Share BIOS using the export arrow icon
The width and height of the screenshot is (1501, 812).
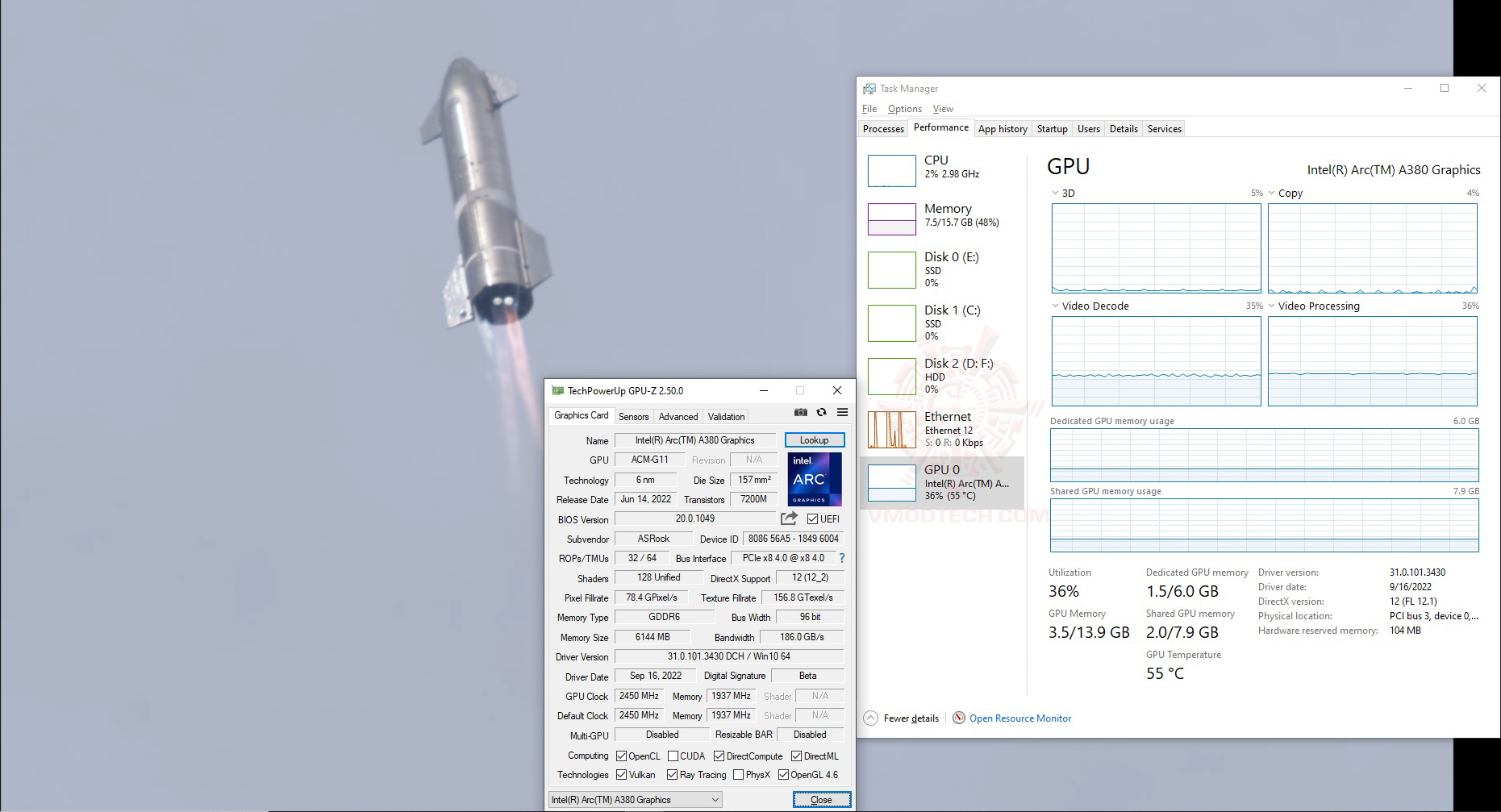[789, 518]
